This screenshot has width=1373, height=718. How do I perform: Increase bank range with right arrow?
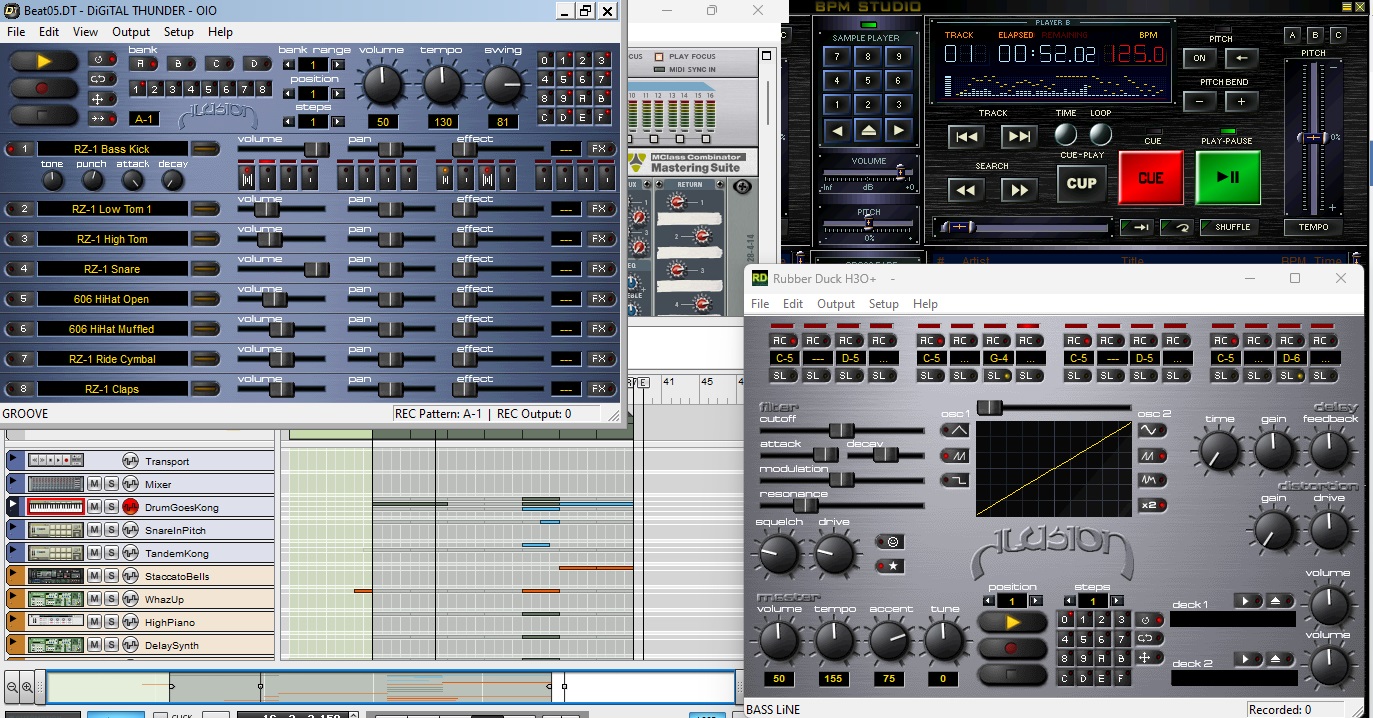click(337, 65)
